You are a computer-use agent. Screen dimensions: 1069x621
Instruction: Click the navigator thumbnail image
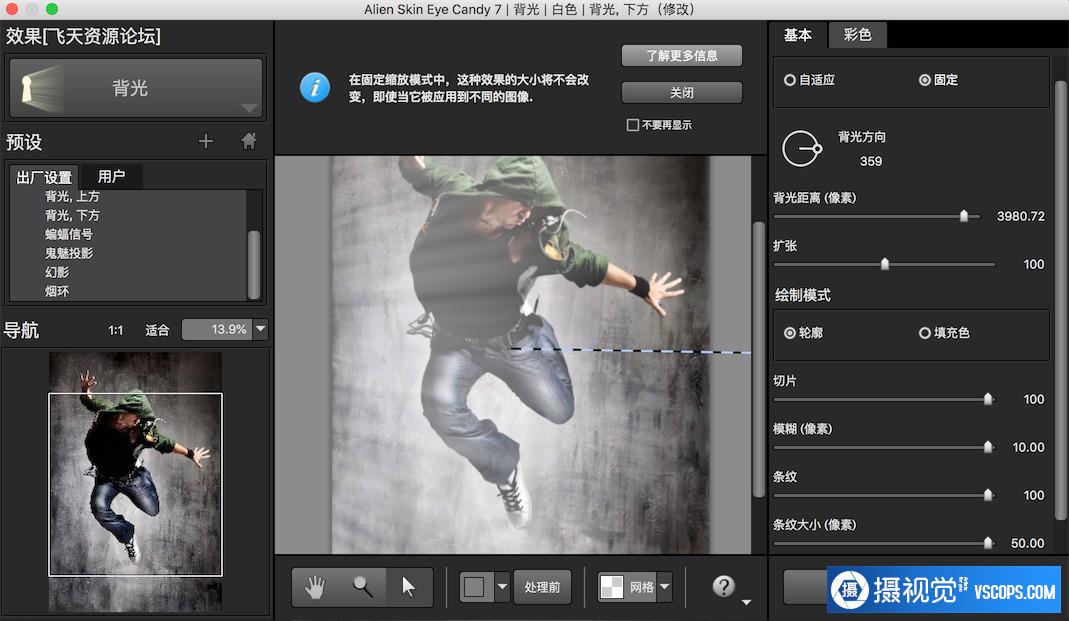(135, 481)
